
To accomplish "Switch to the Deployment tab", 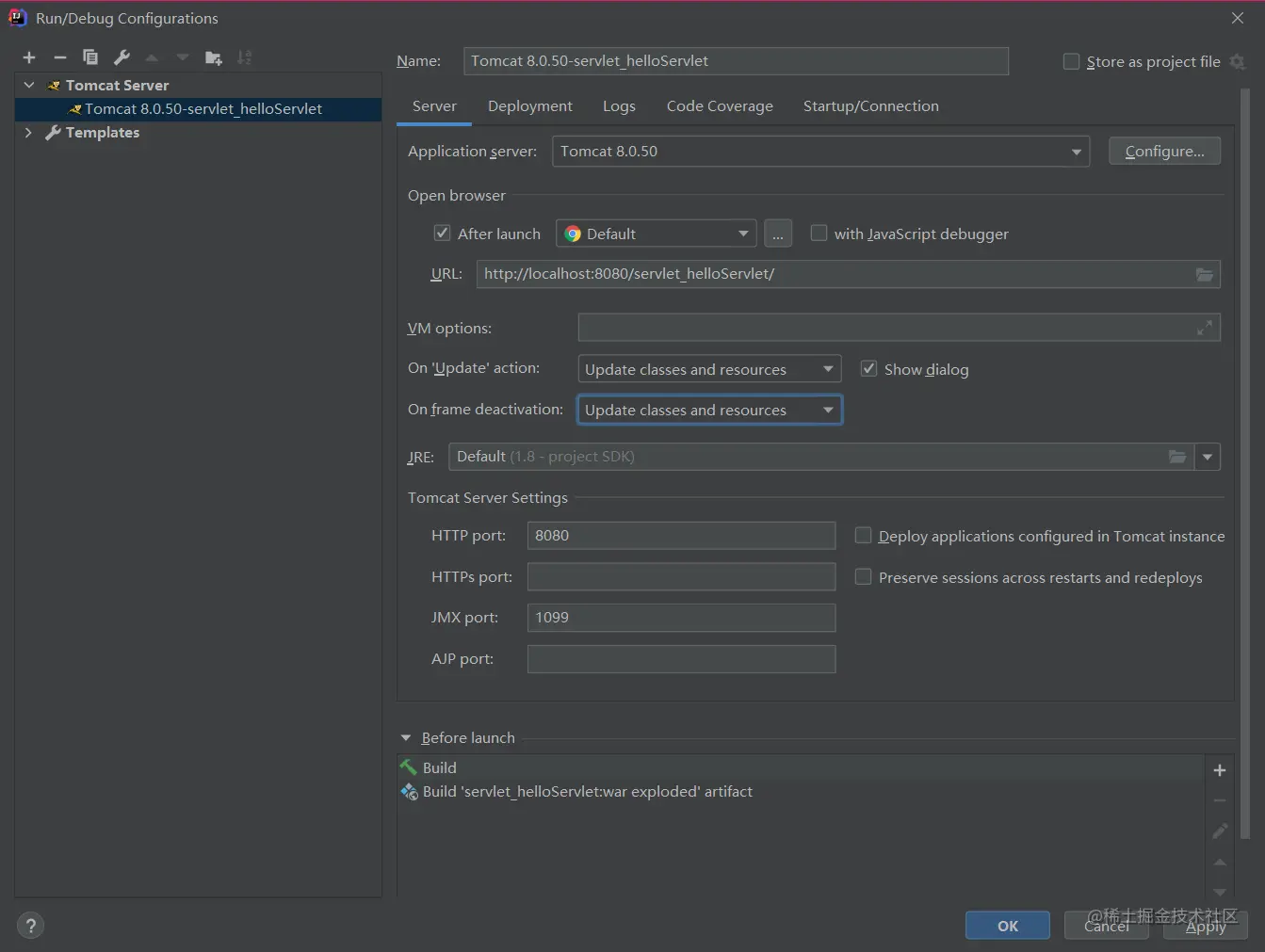I will [x=530, y=106].
